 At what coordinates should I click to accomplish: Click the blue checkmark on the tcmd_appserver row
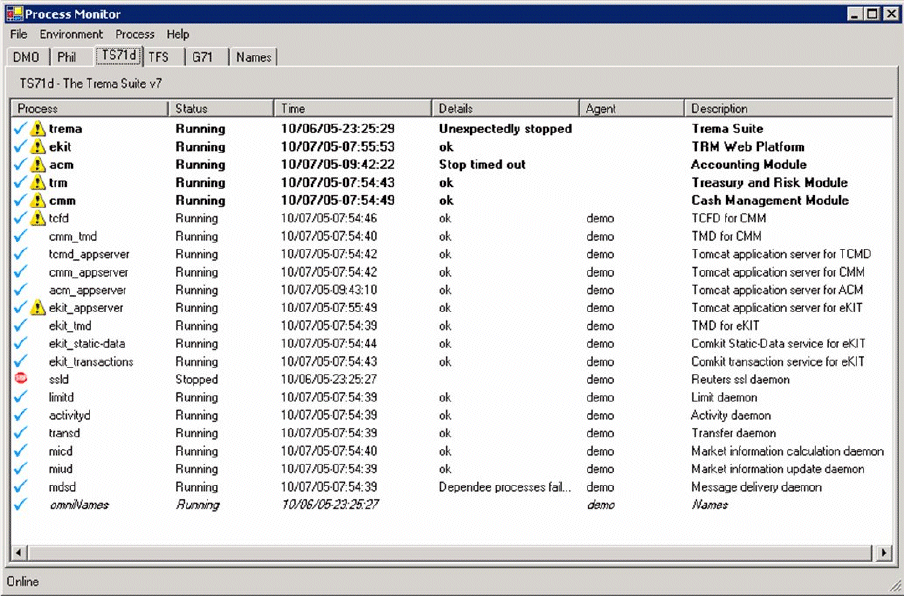(21, 254)
